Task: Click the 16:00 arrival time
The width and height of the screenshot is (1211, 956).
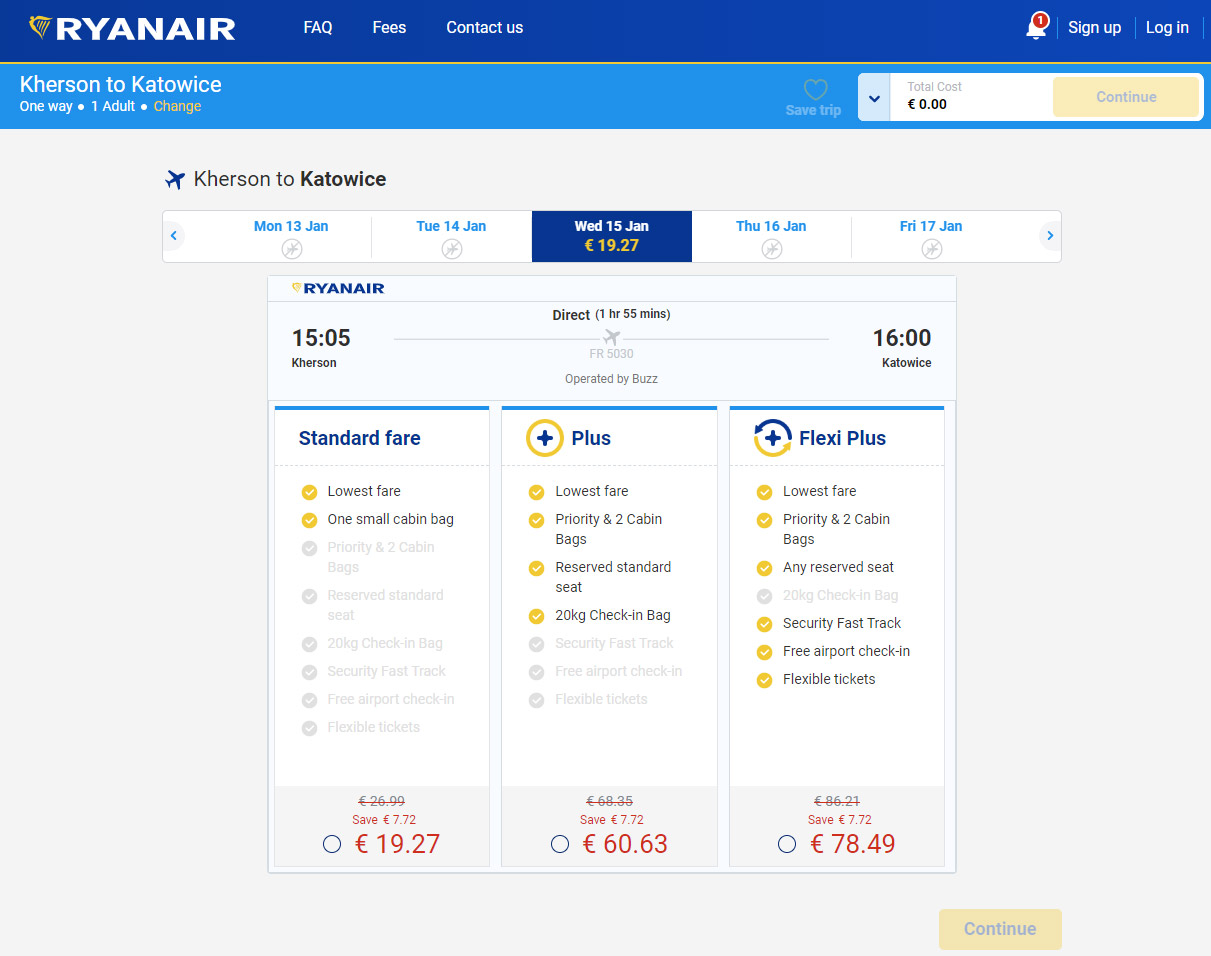Action: pyautogui.click(x=902, y=338)
